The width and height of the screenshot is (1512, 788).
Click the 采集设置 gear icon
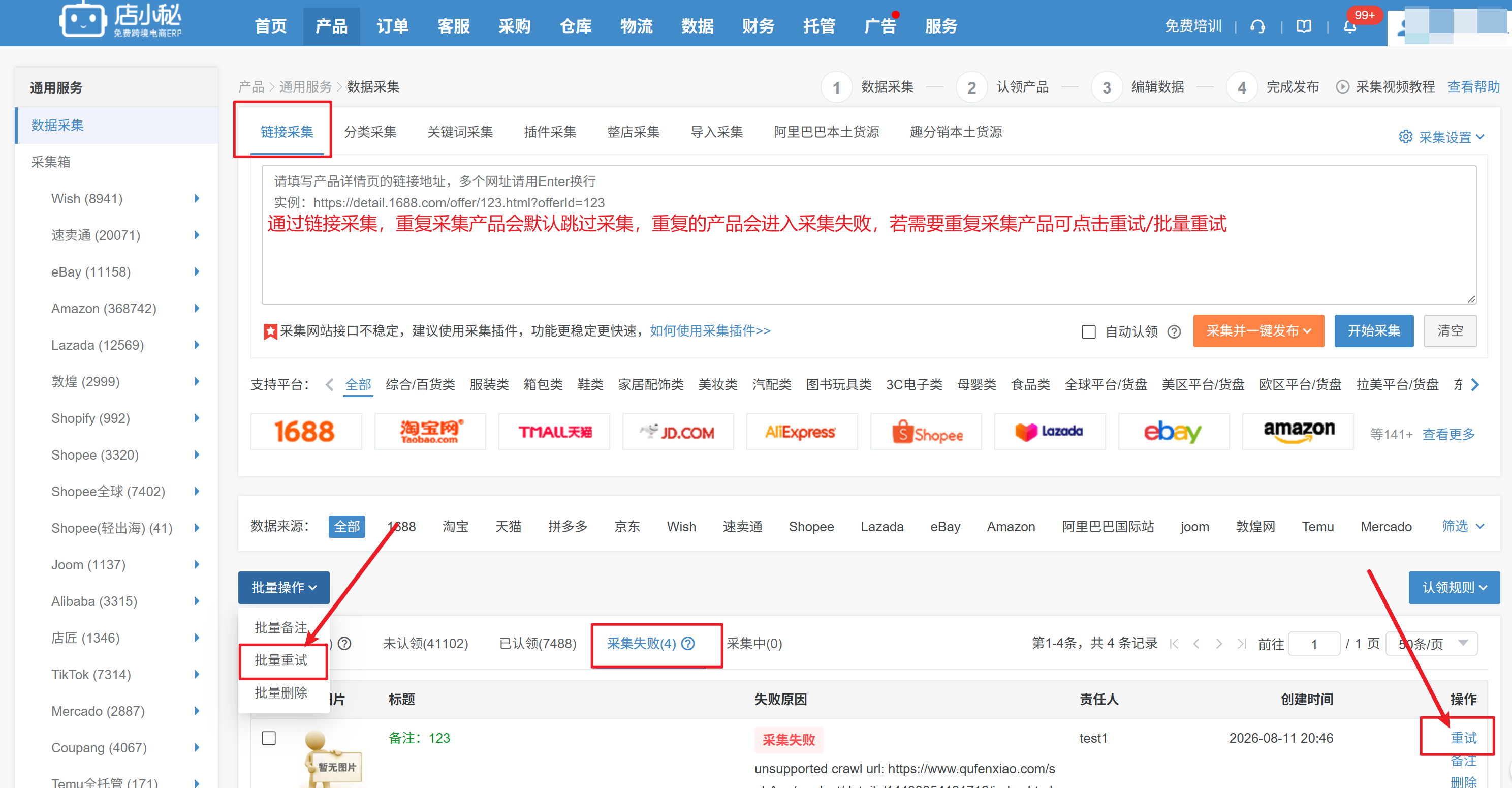click(1405, 137)
